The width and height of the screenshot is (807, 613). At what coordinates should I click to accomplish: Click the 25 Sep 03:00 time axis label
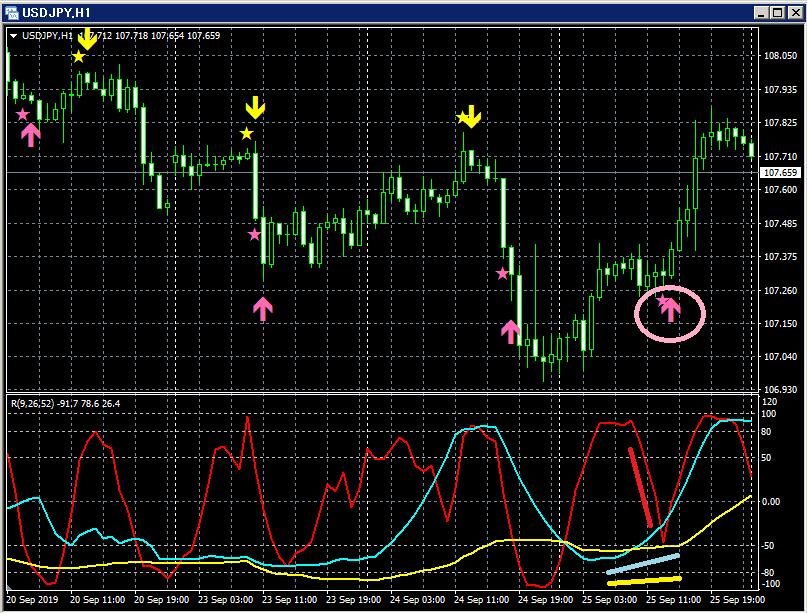(609, 600)
